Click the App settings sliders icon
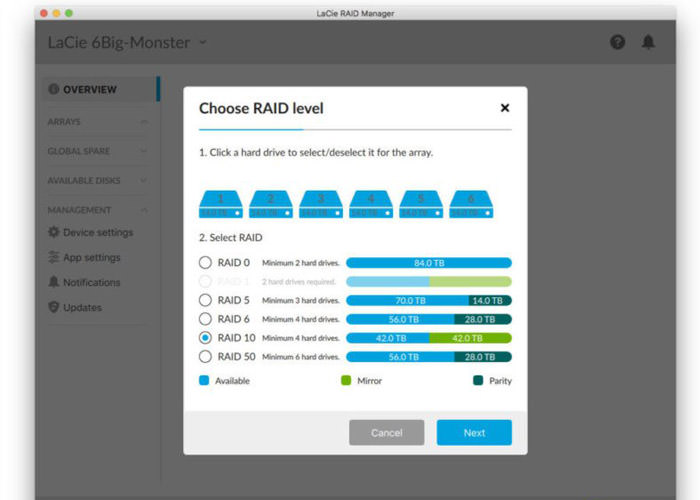 [x=54, y=257]
